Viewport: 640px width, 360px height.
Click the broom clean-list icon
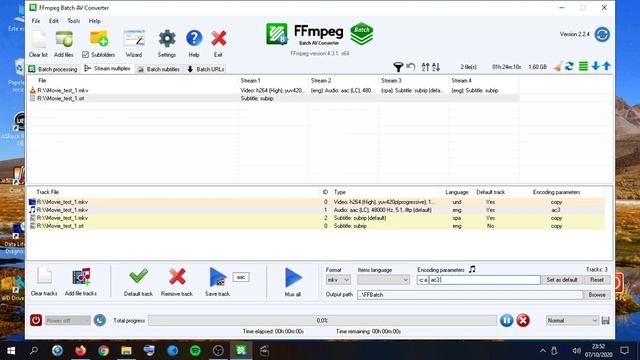coord(558,67)
